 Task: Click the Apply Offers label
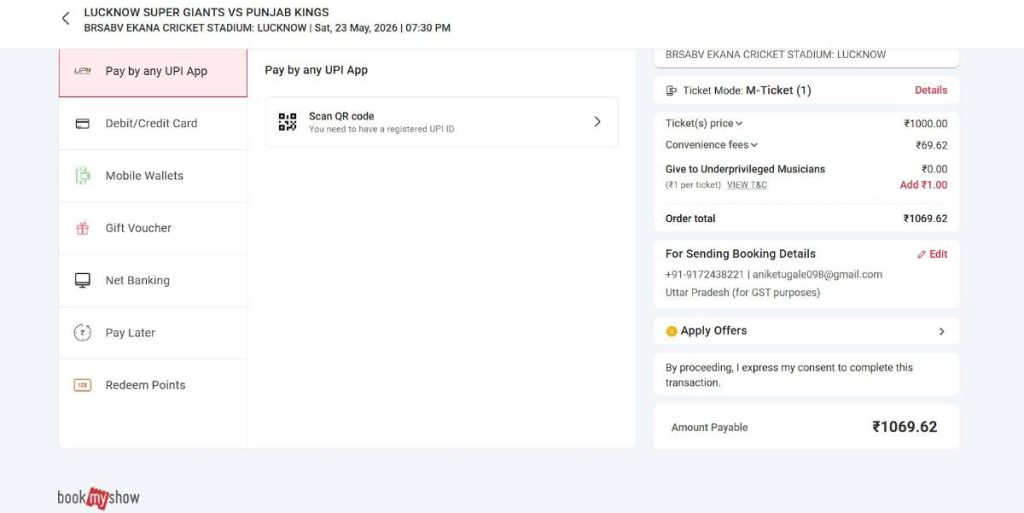click(714, 331)
